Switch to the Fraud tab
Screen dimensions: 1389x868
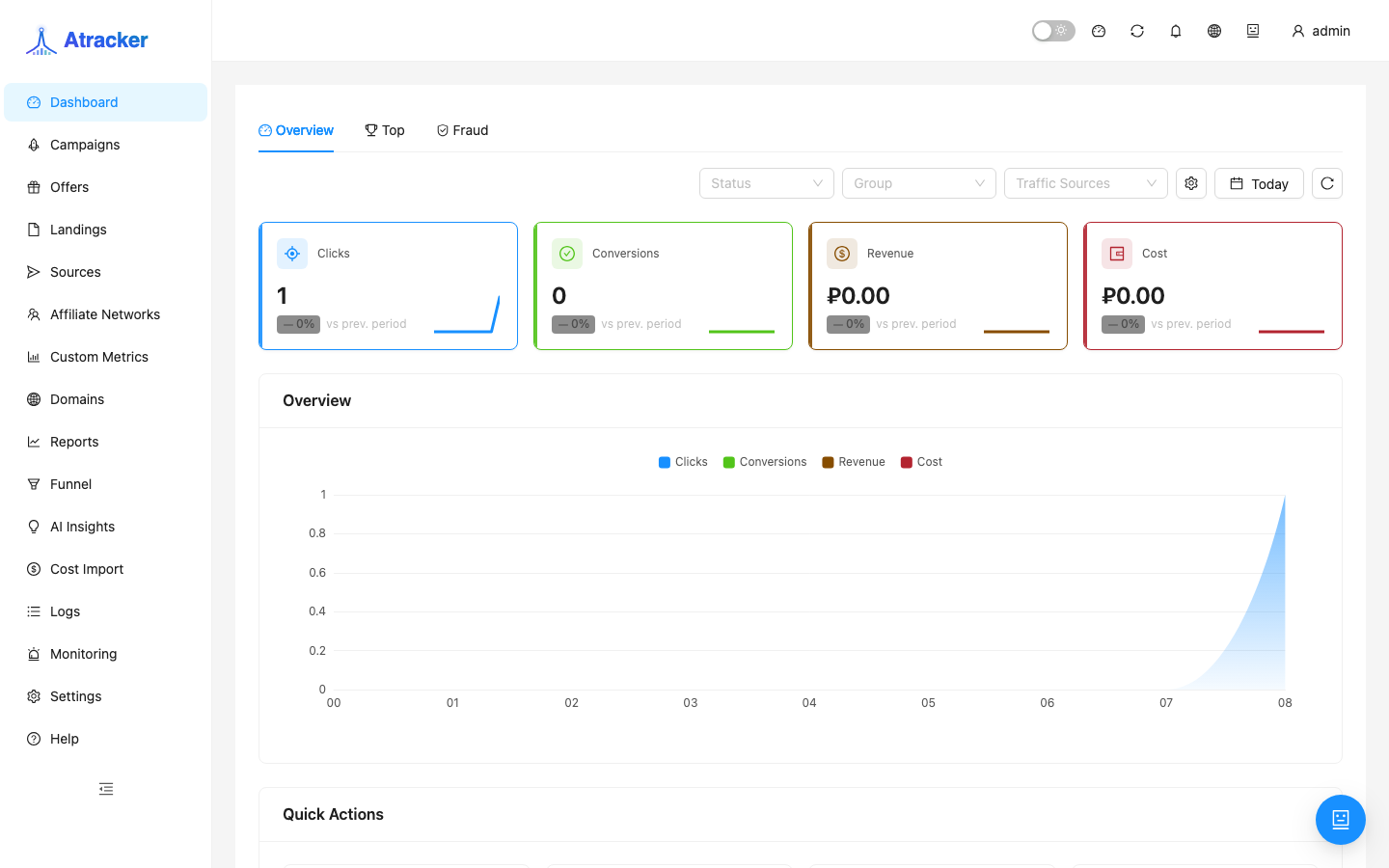coord(463,130)
